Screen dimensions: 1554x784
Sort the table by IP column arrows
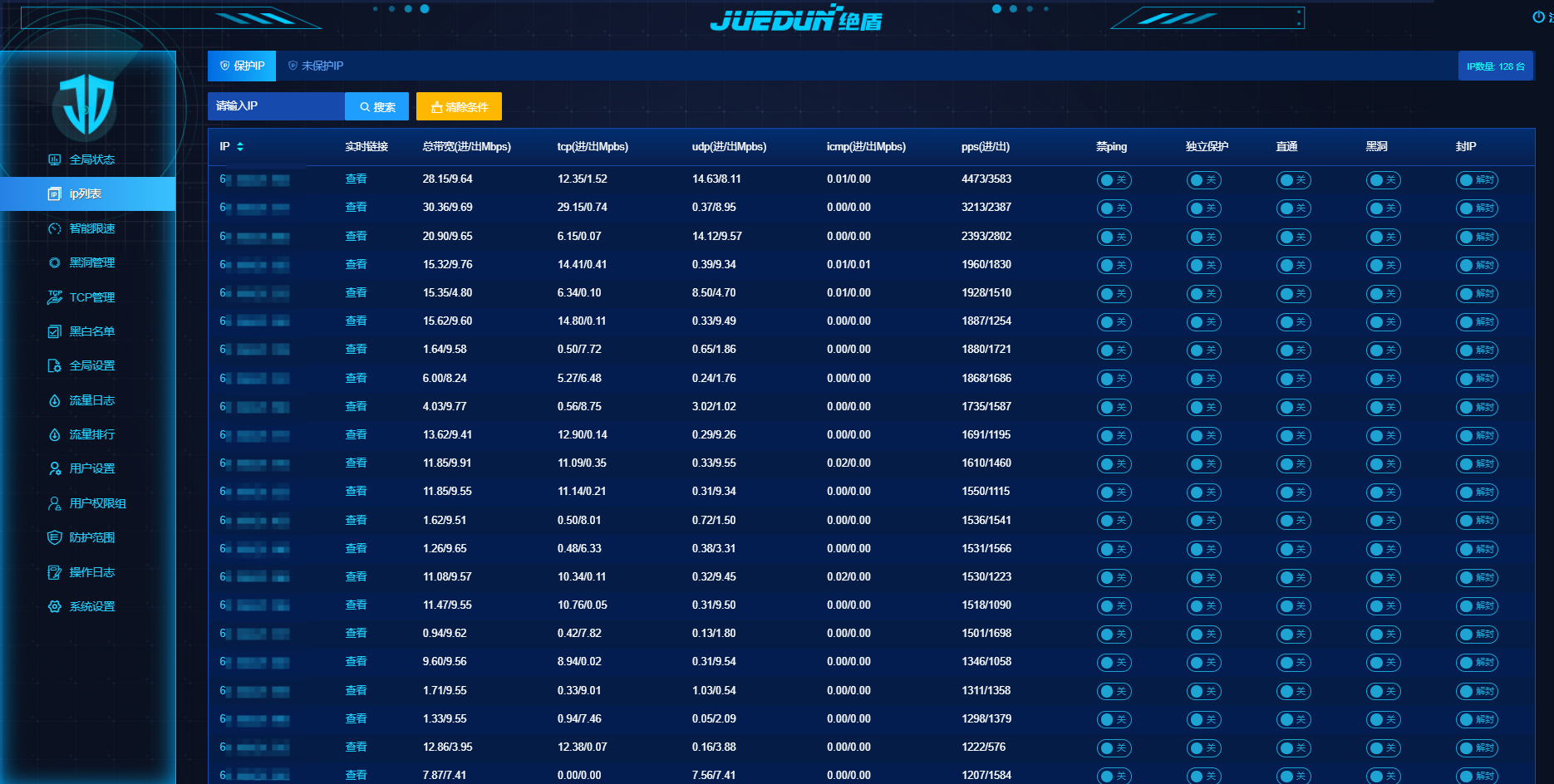[x=240, y=146]
